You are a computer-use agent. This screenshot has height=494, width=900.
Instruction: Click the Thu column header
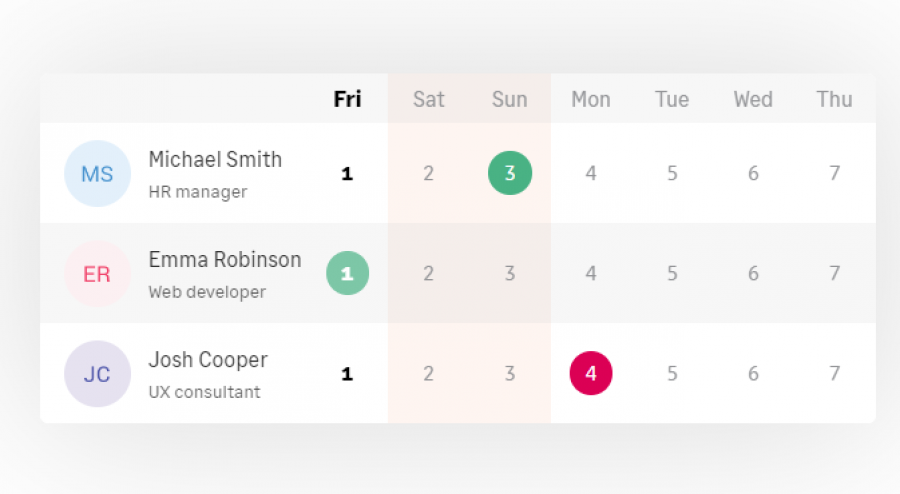pos(835,99)
